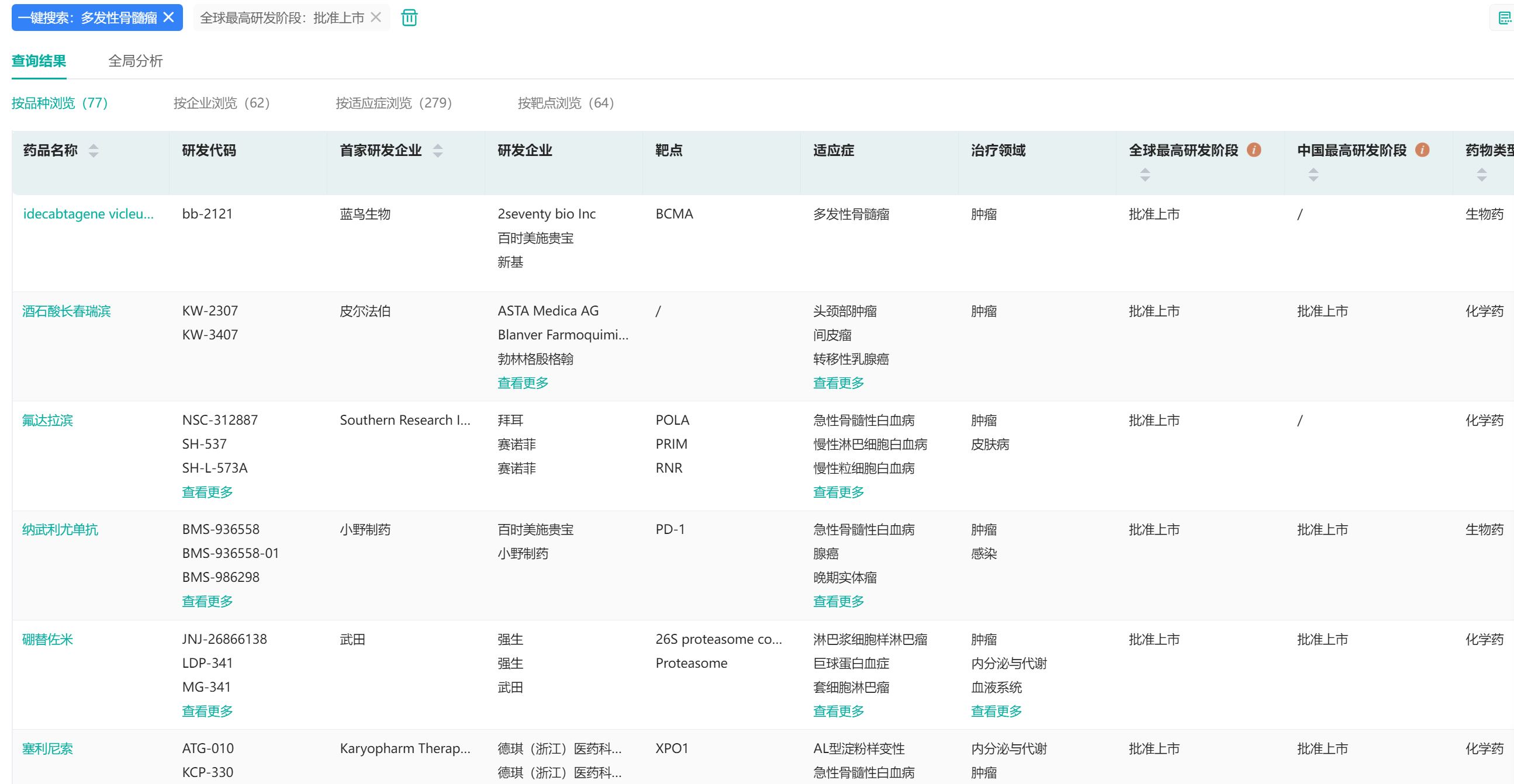Select 按企业浏览 (62) view
This screenshot has width=1514, height=784.
click(221, 103)
